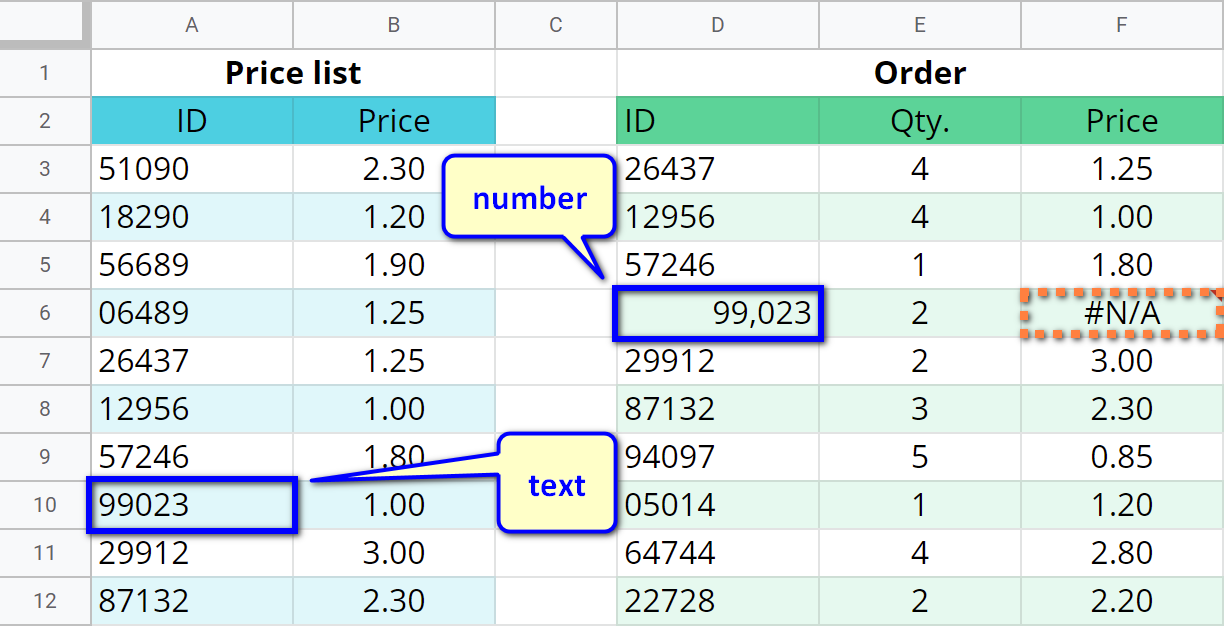
Task: Select the quantity 5 for order 94097
Action: 919,457
